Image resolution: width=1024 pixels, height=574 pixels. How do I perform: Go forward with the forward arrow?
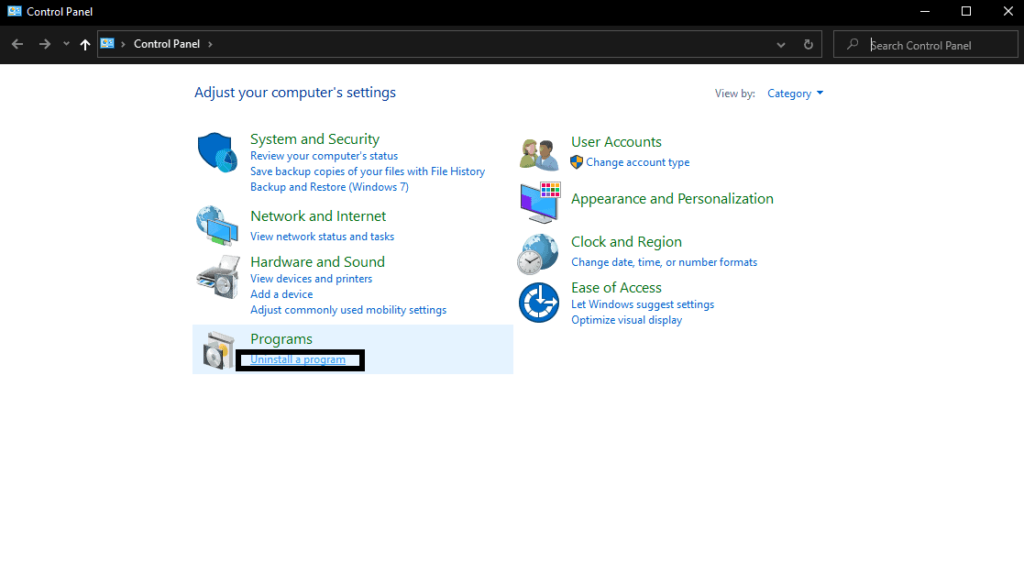pos(44,44)
